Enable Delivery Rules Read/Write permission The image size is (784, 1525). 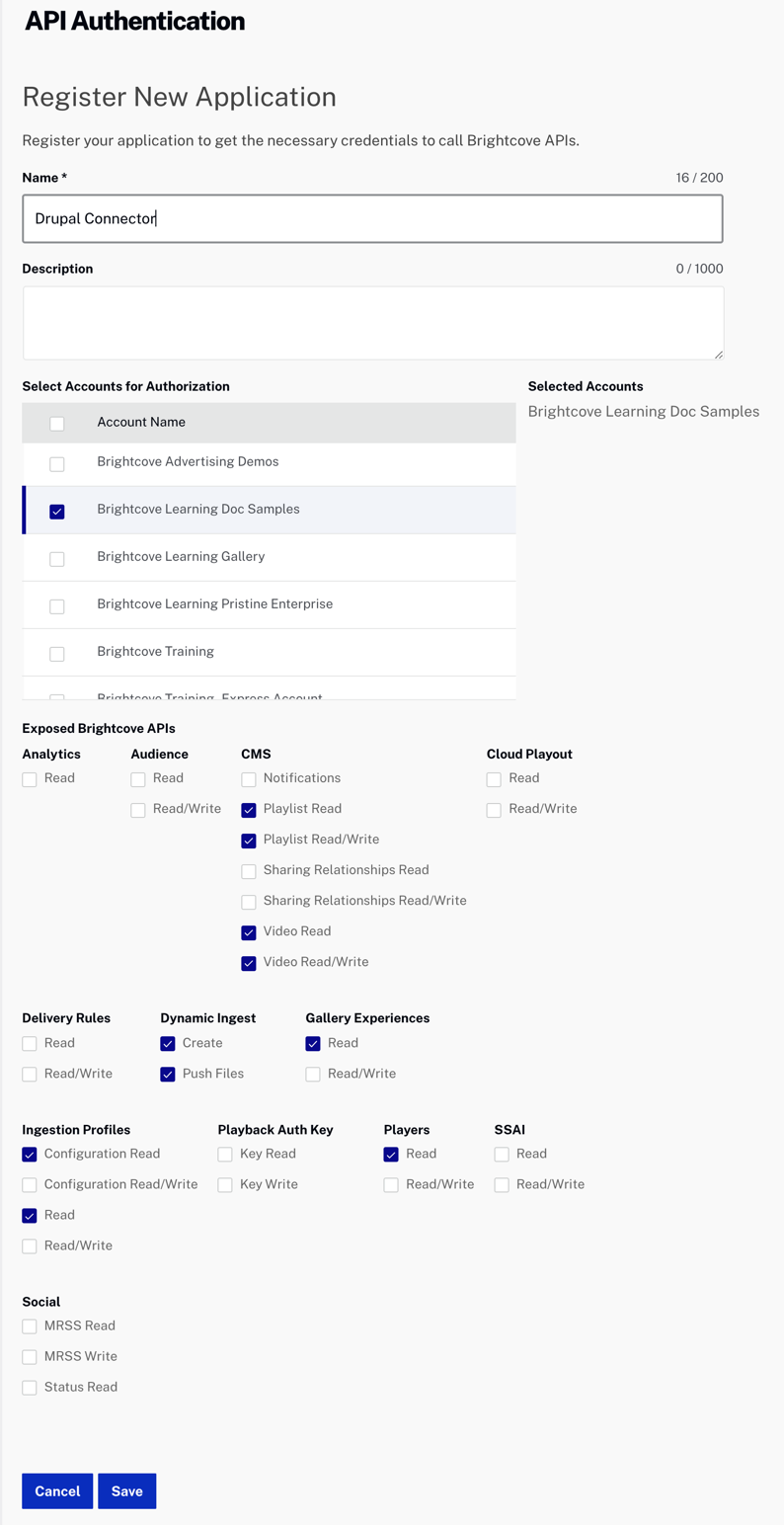(29, 1075)
